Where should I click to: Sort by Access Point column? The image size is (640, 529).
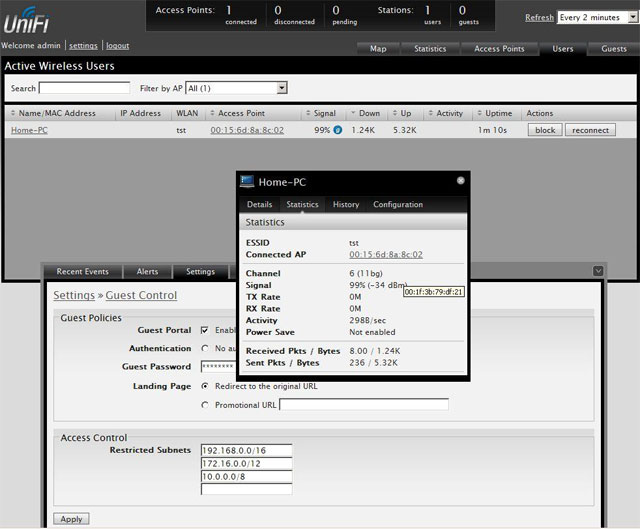pyautogui.click(x=237, y=113)
